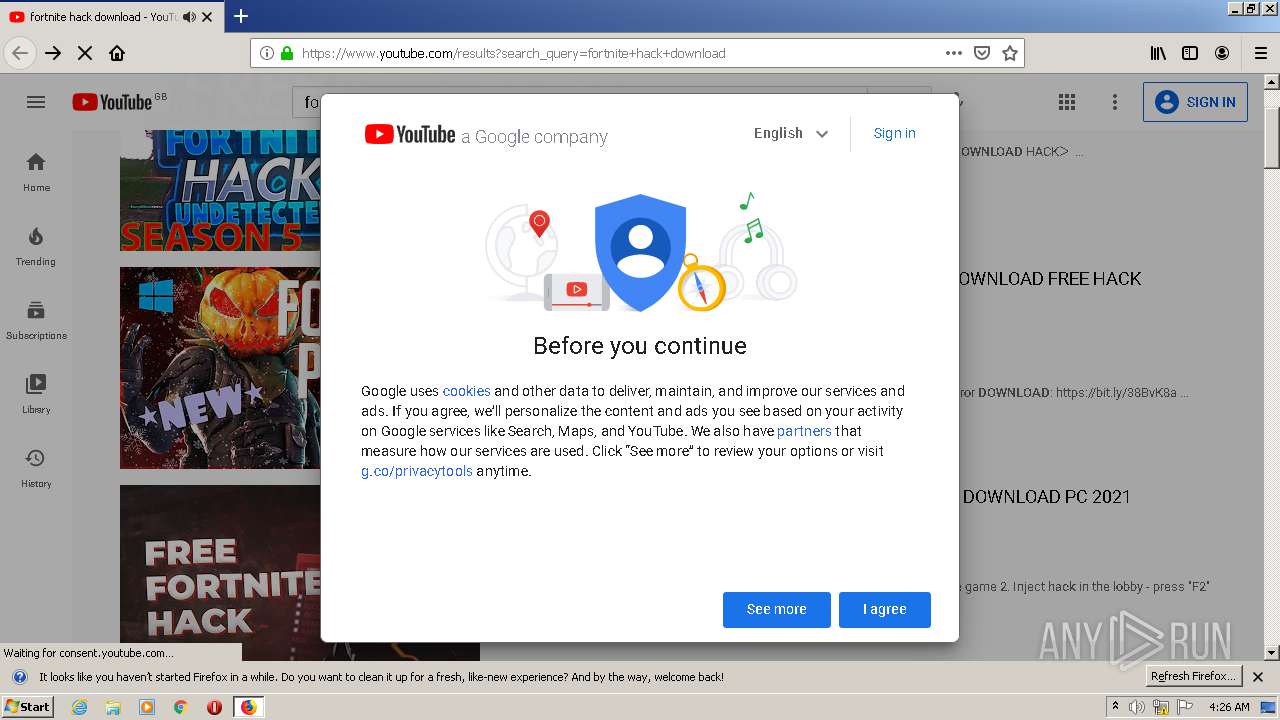Click the Refresh Firefox button
The width and height of the screenshot is (1280, 720).
click(1194, 677)
